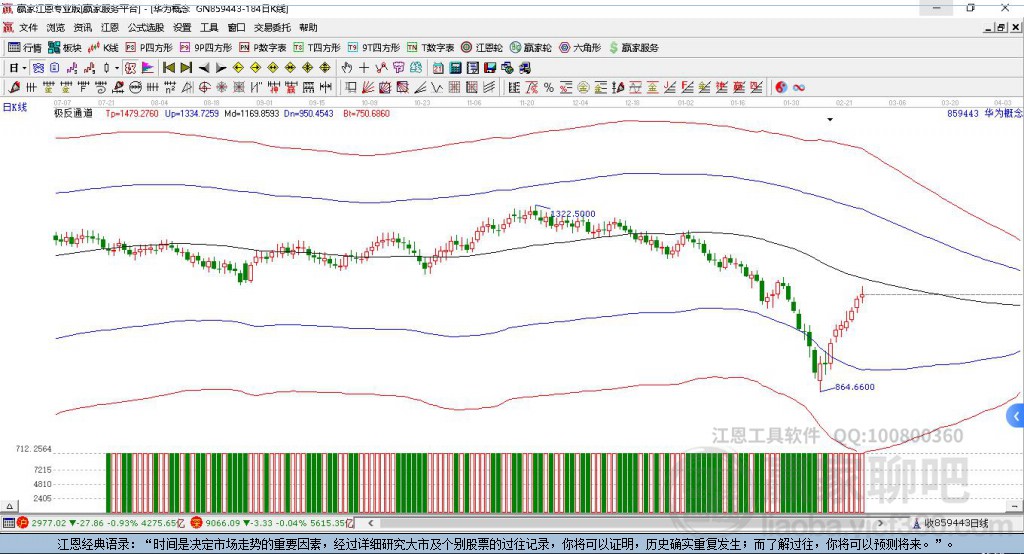
Task: Select the red target circle tool
Action: [204, 88]
